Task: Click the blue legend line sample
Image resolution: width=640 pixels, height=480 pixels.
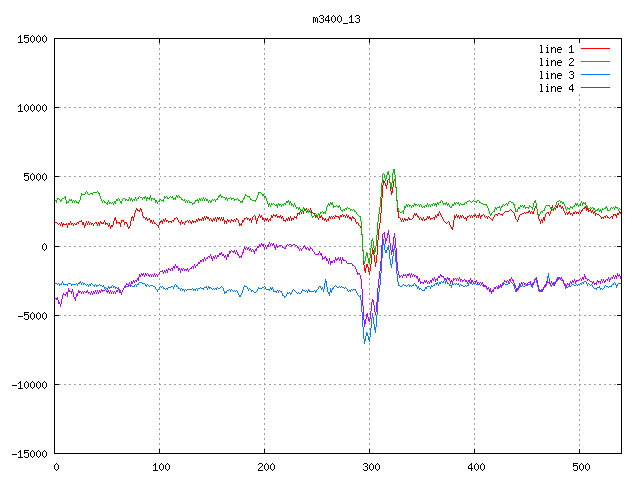Action: pos(596,75)
